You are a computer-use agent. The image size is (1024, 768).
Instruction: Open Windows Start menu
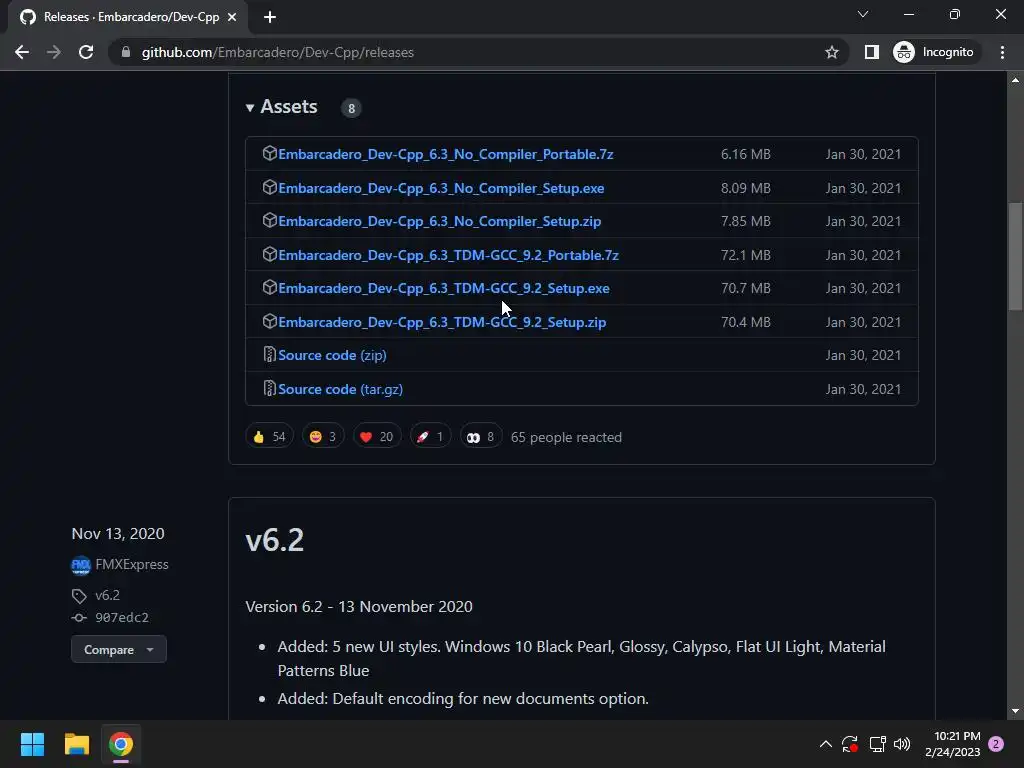(32, 744)
